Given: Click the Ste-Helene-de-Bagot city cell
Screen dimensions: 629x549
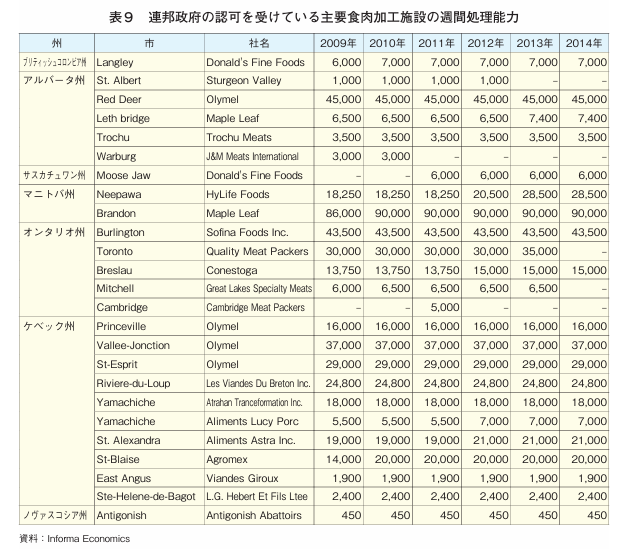Looking at the screenshot, I should click(x=149, y=496).
